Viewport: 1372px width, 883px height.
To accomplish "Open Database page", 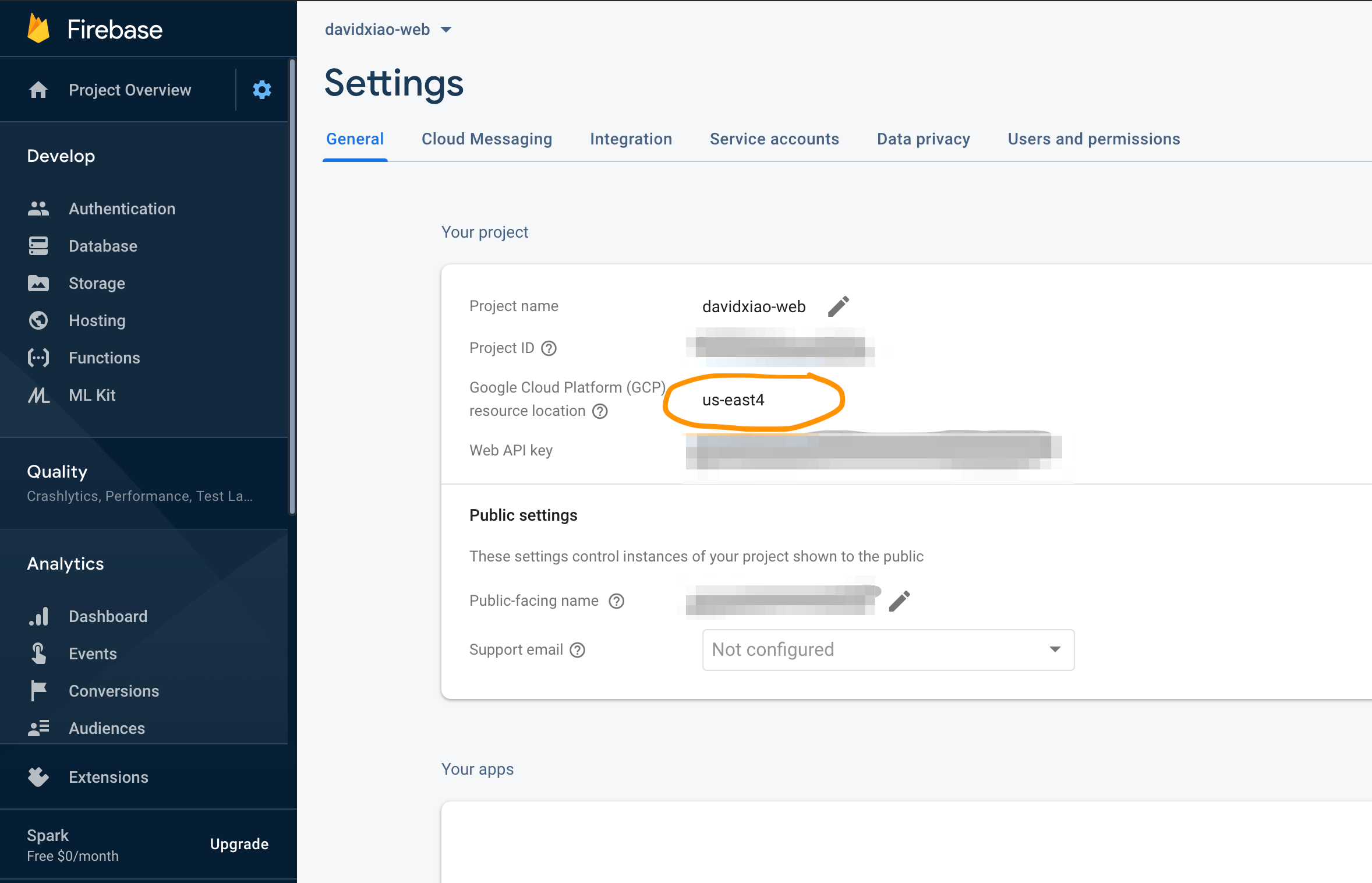I will click(x=103, y=246).
